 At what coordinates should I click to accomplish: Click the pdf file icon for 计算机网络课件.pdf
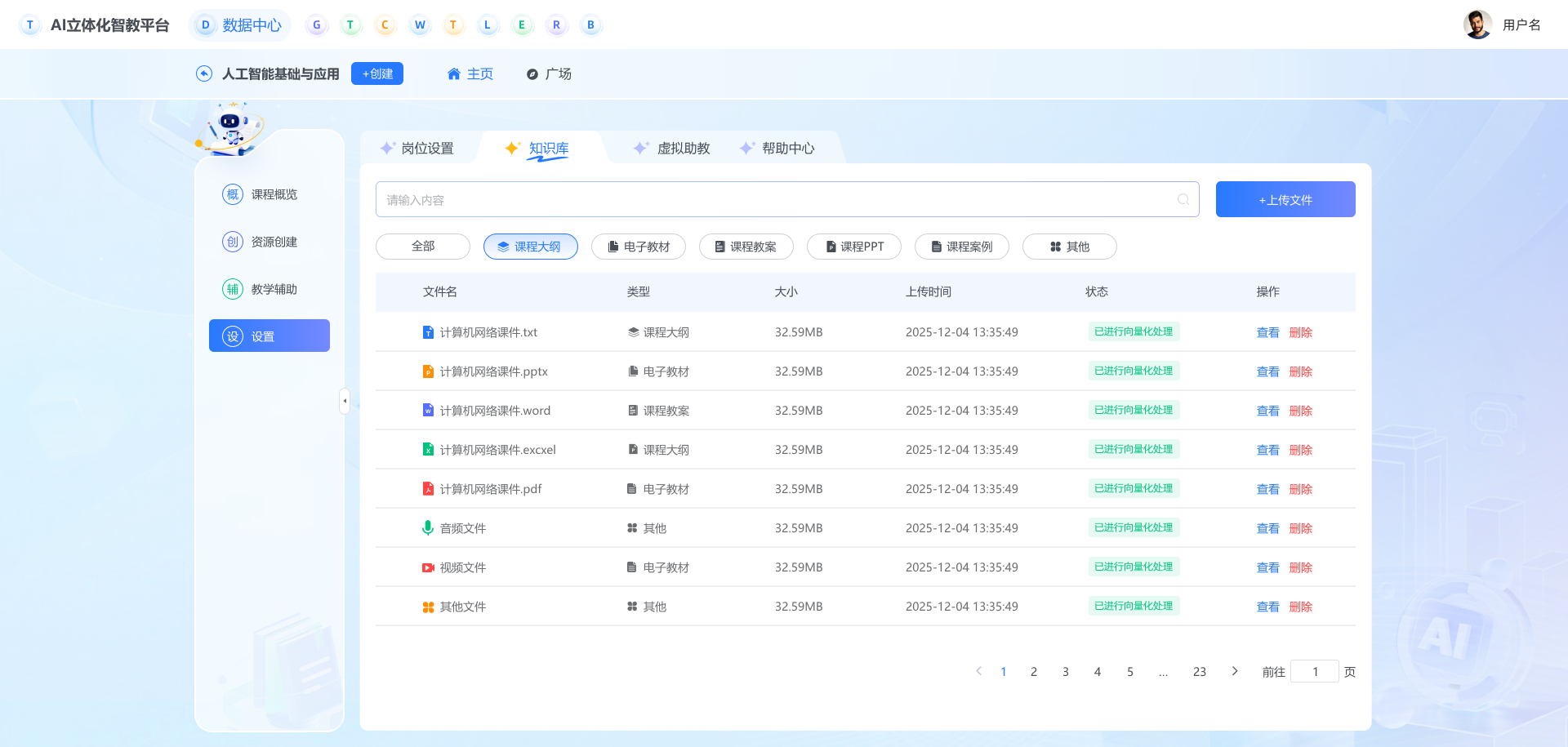pyautogui.click(x=428, y=488)
